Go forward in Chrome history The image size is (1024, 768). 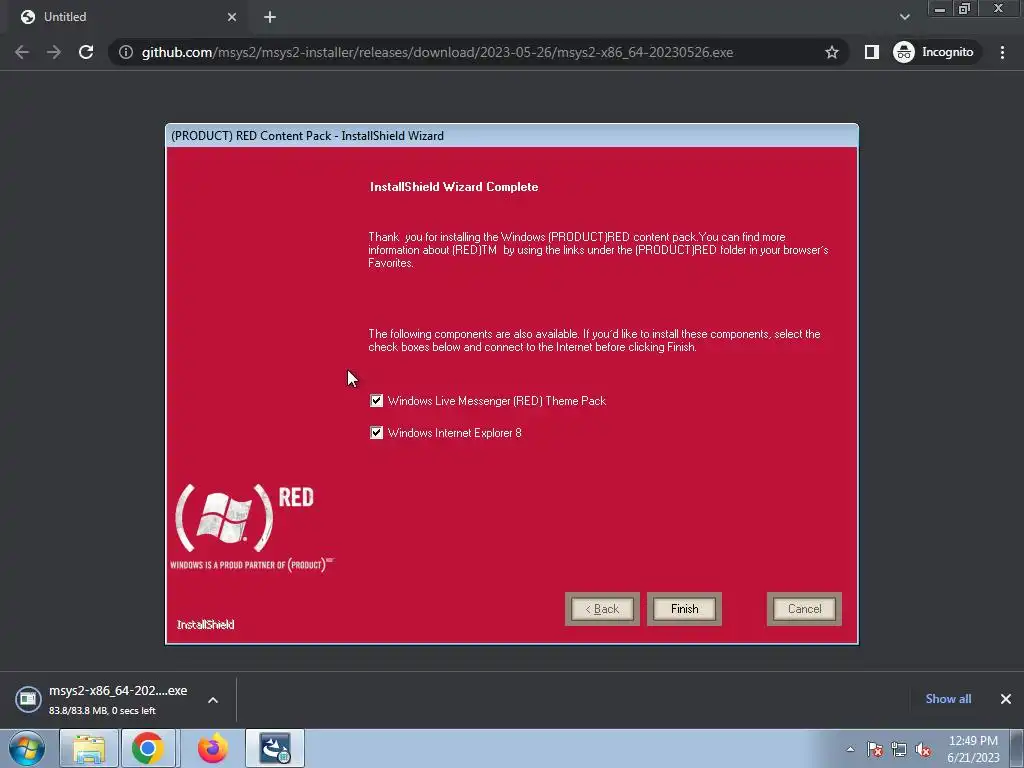tap(54, 52)
